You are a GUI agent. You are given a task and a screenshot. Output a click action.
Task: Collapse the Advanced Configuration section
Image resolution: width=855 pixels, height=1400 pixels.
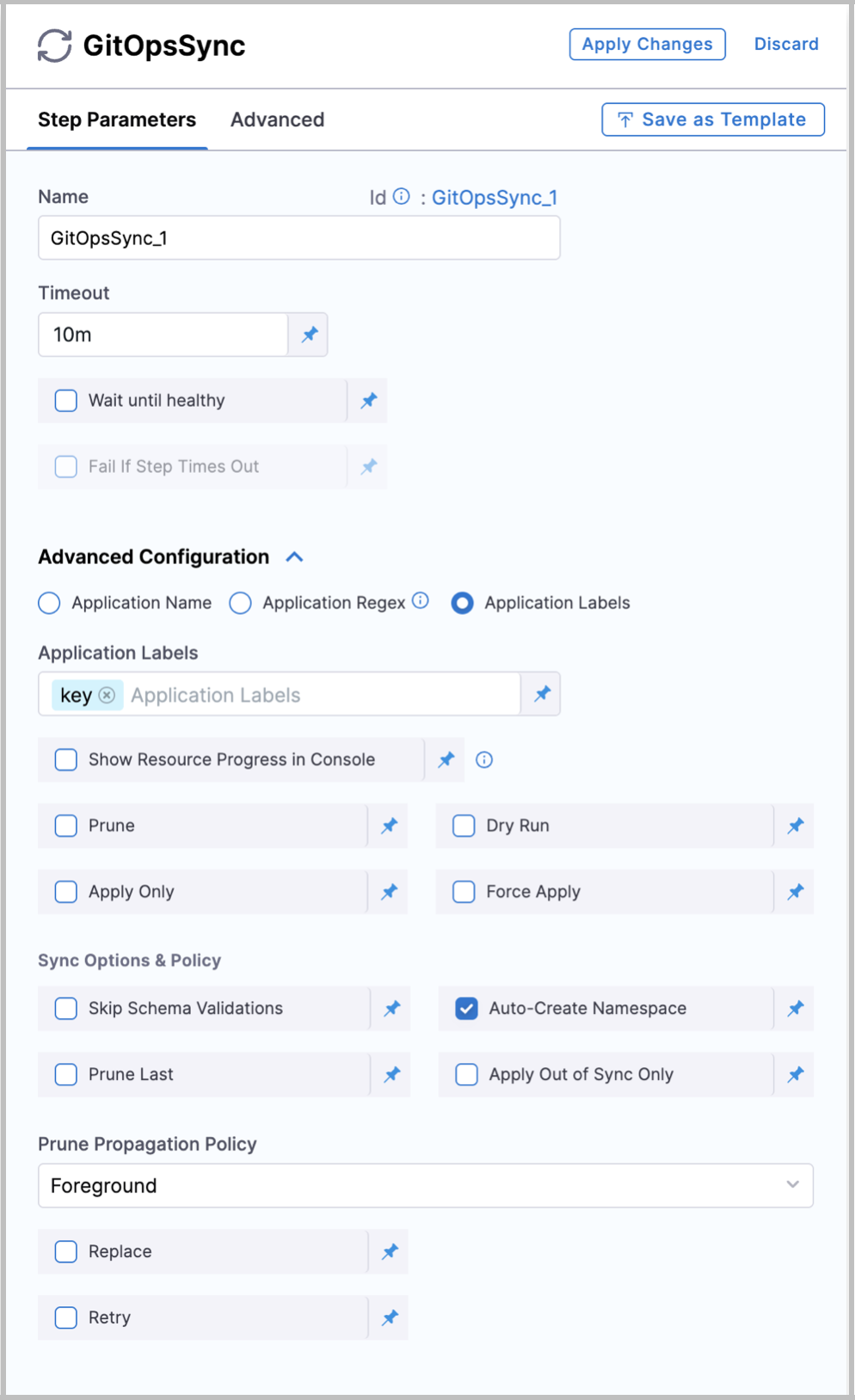tap(294, 557)
